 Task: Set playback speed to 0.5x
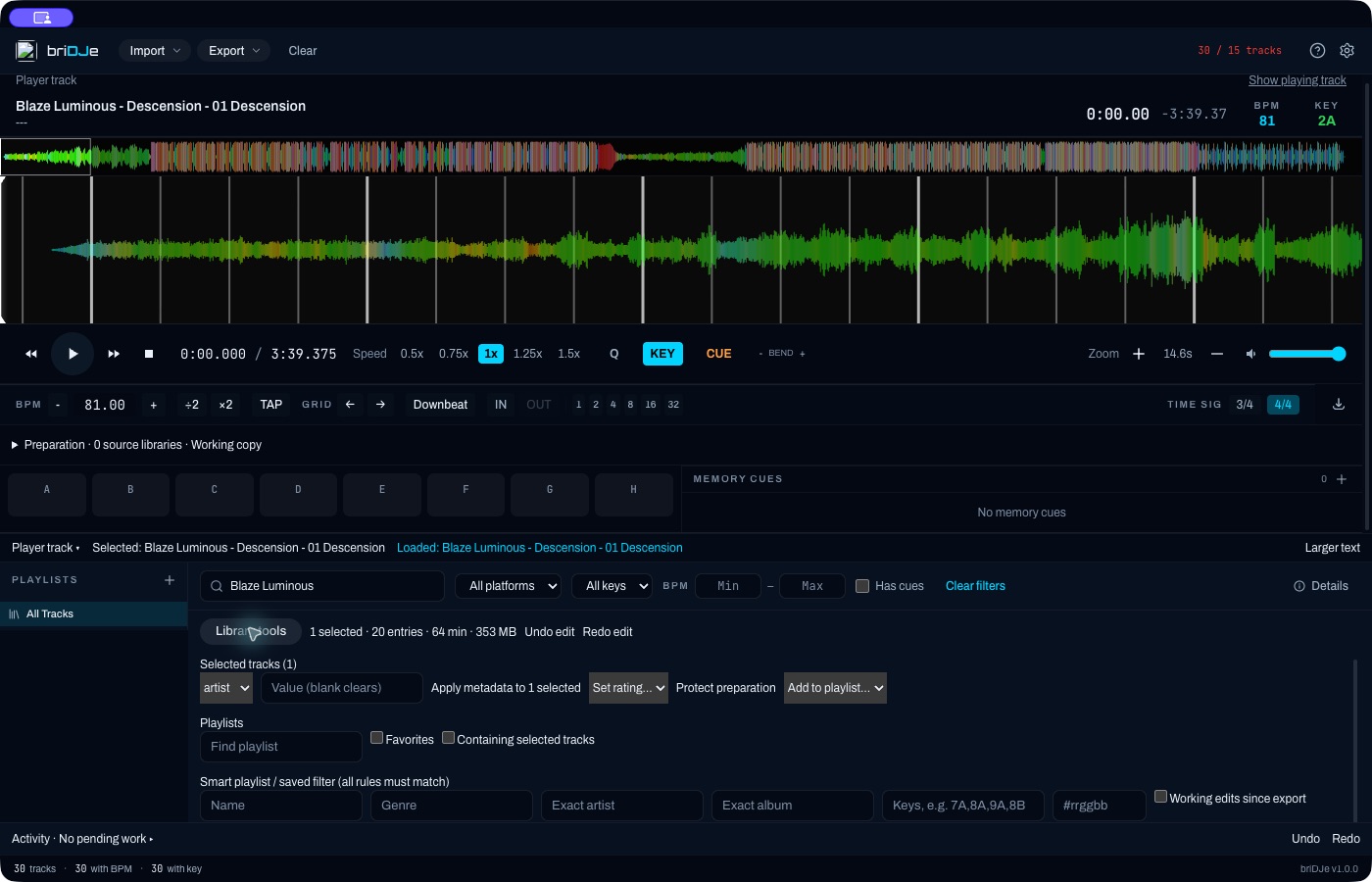click(x=412, y=354)
